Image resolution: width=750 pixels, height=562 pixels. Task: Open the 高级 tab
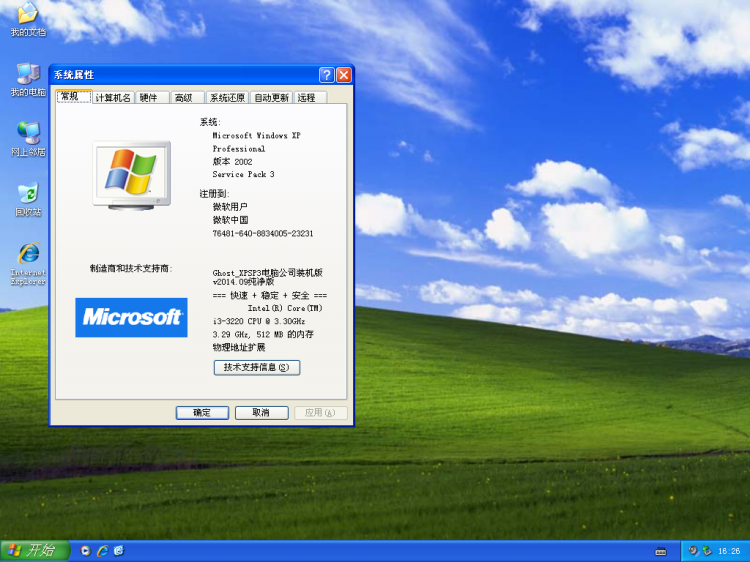(x=188, y=98)
